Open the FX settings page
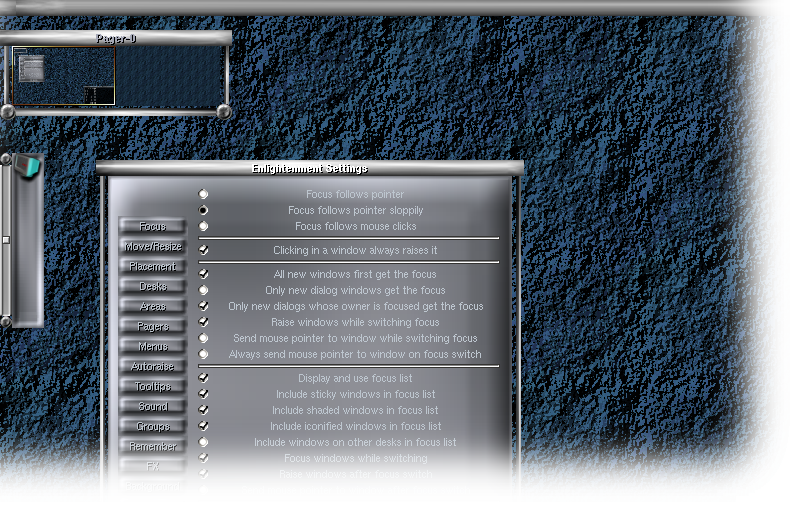Image resolution: width=800 pixels, height=525 pixels. (153, 466)
